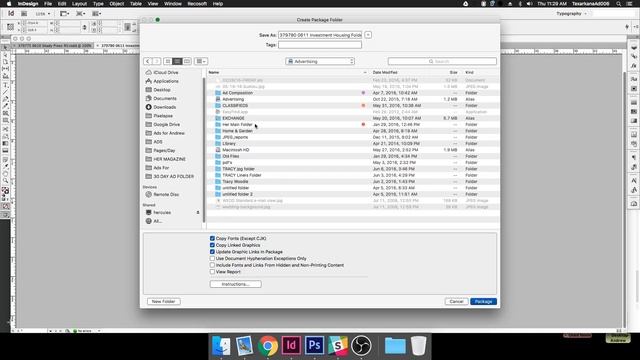
Task: Select the Her Main Folder row
Action: pos(353,124)
